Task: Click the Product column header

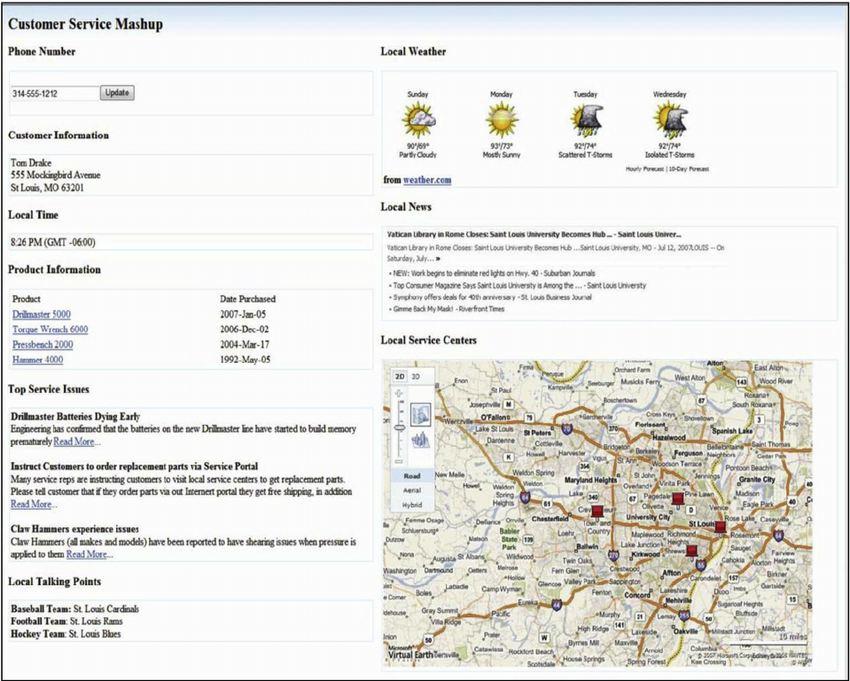Action: (x=27, y=299)
